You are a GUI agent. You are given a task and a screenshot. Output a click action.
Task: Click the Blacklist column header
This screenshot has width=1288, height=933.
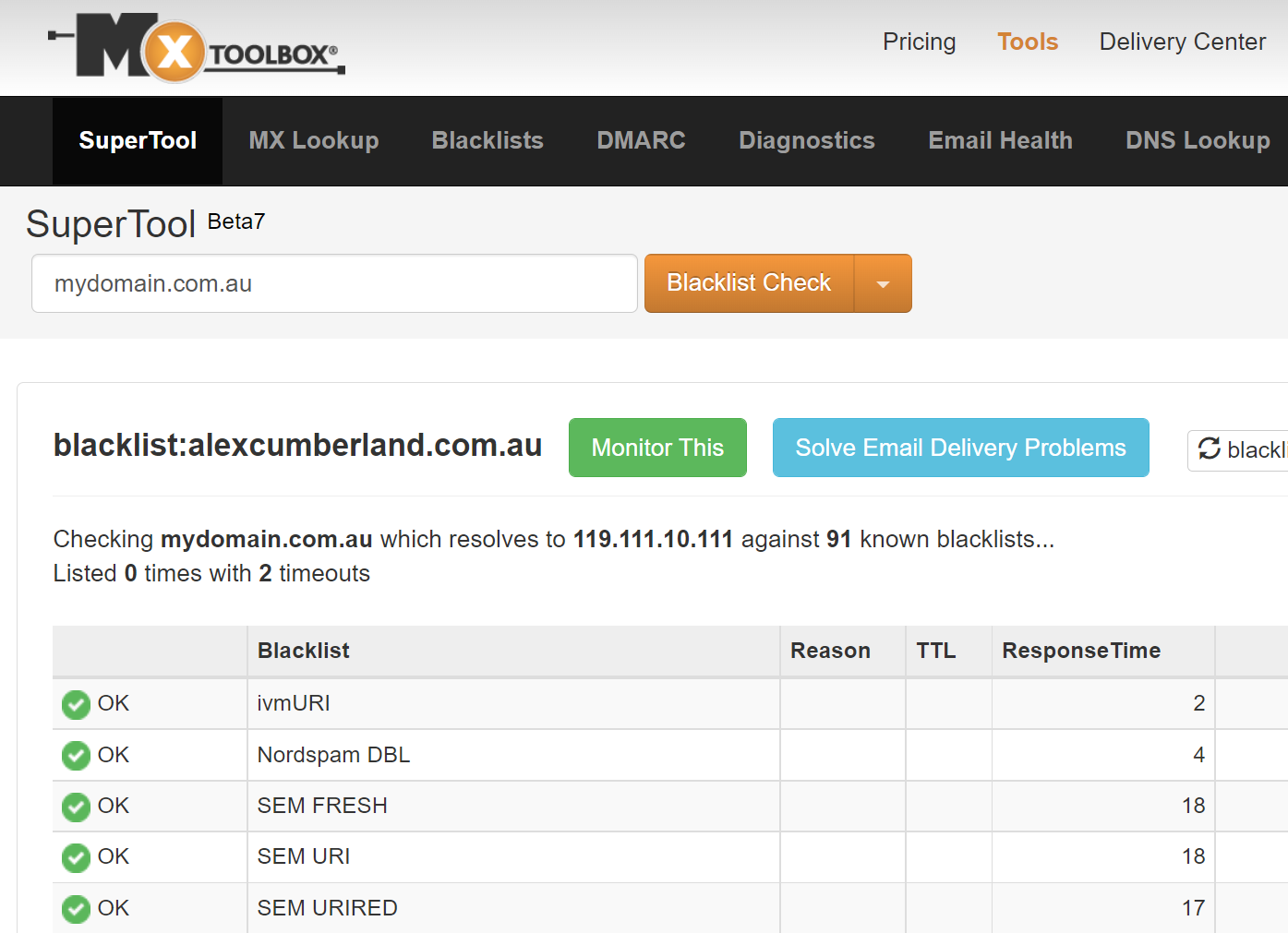click(513, 651)
